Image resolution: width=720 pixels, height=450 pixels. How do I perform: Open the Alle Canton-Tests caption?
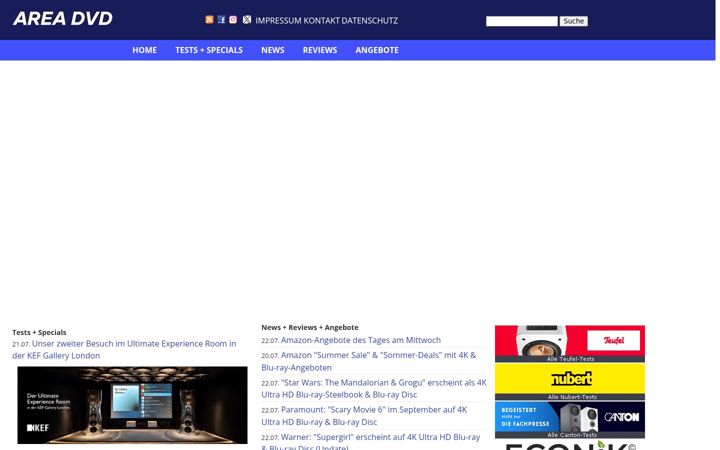[572, 435]
